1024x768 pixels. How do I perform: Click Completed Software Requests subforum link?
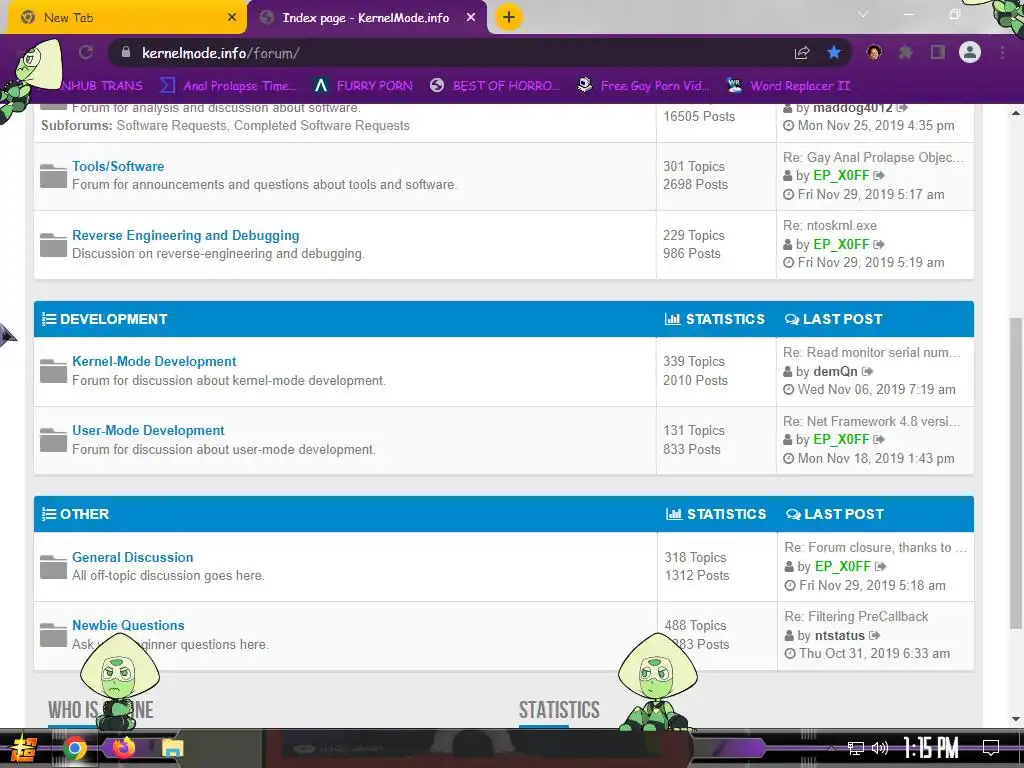322,125
